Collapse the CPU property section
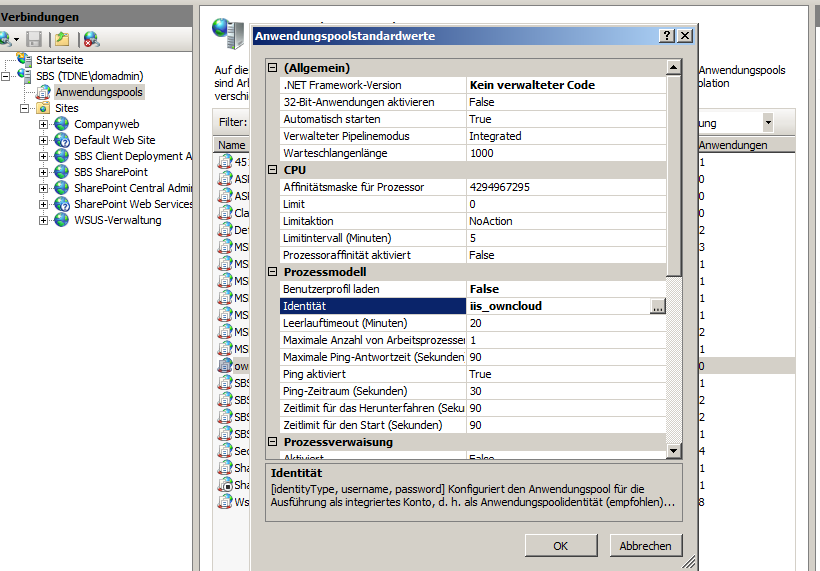This screenshot has width=820, height=571. (x=272, y=169)
